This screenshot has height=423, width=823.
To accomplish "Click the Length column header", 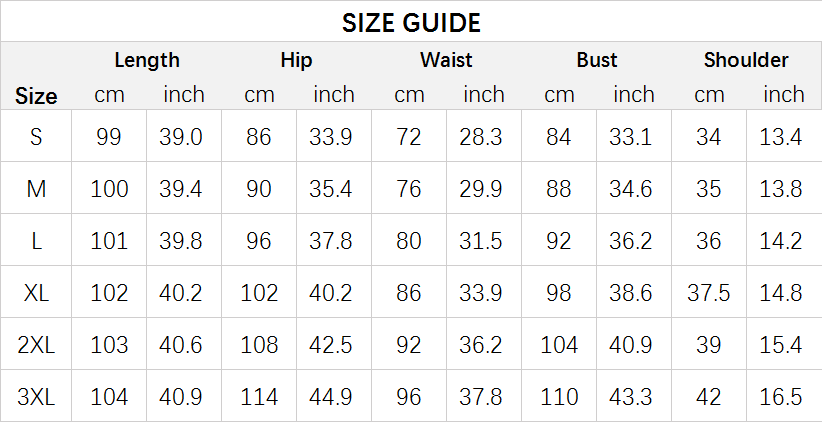I will (147, 60).
